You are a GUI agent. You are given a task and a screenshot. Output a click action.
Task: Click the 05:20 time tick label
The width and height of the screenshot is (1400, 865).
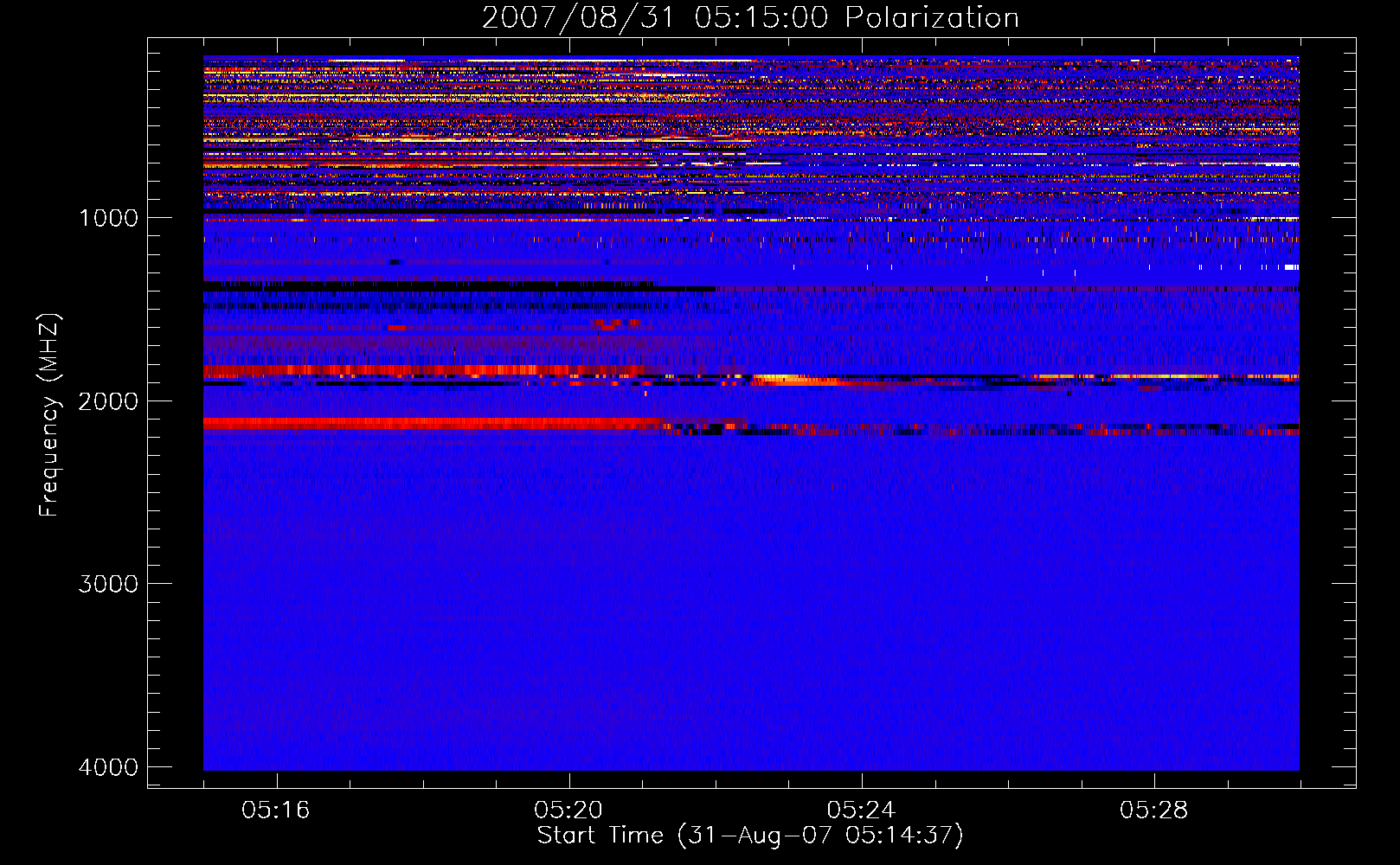point(568,811)
